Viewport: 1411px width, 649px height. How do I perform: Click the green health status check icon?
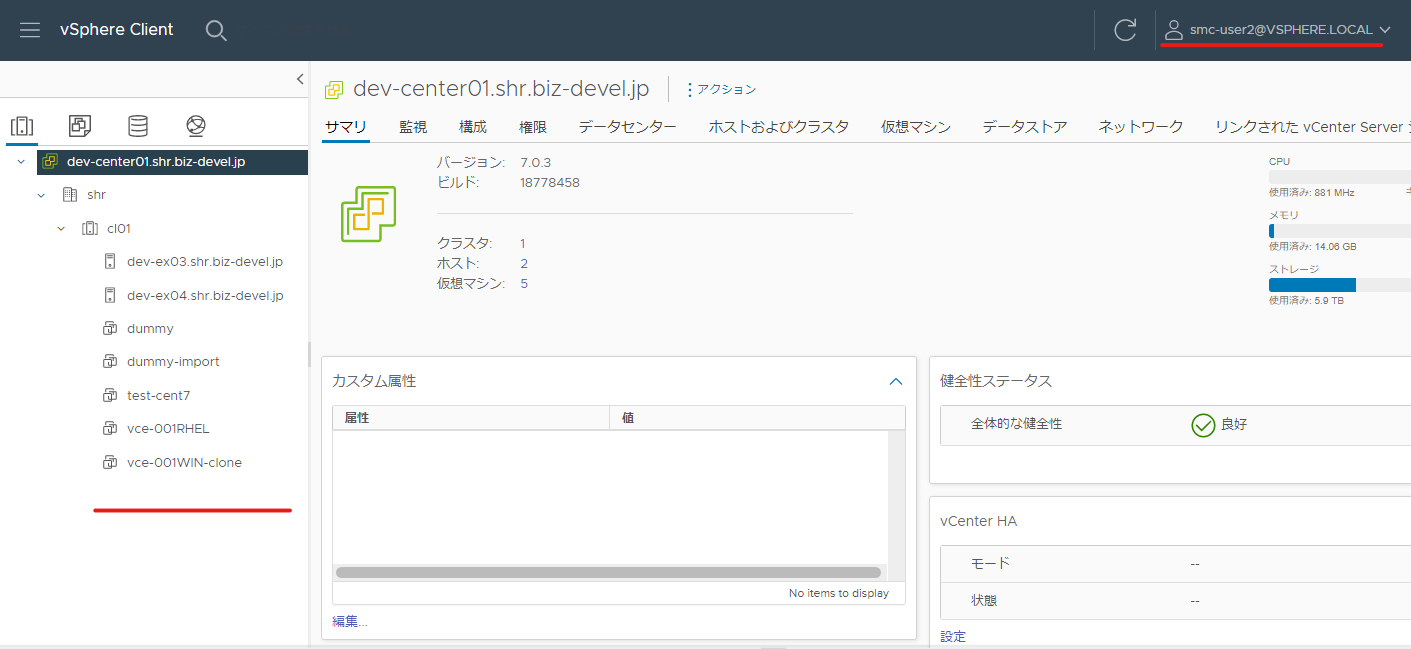click(1203, 425)
